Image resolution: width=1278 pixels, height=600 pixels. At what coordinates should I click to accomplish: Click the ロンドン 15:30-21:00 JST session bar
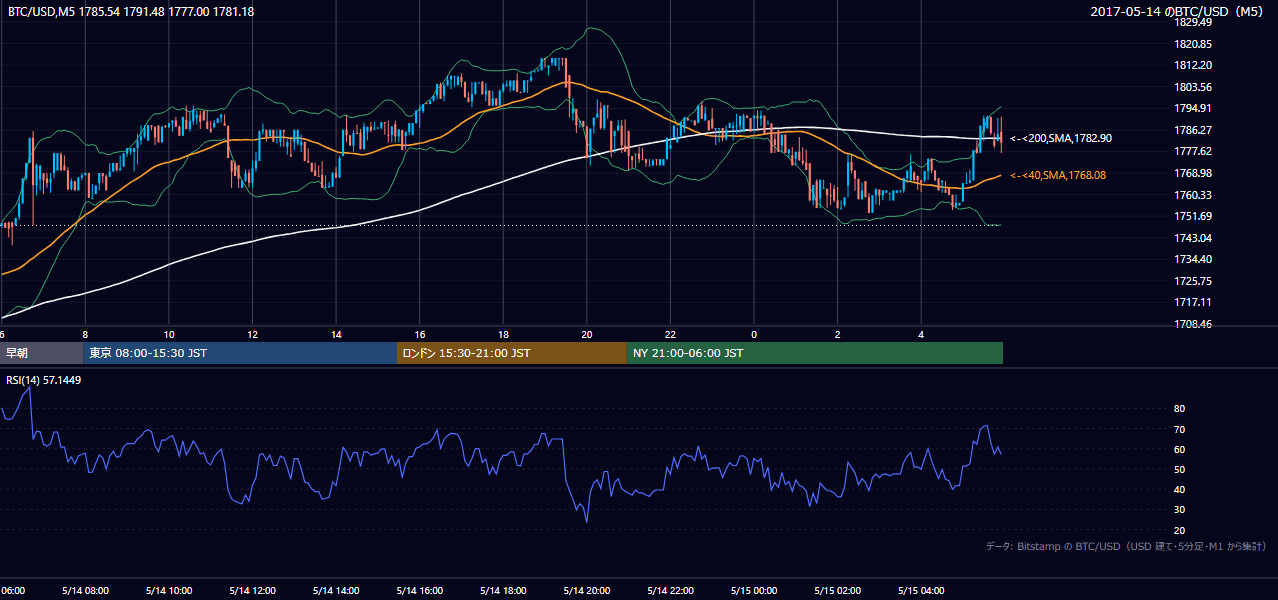[512, 353]
